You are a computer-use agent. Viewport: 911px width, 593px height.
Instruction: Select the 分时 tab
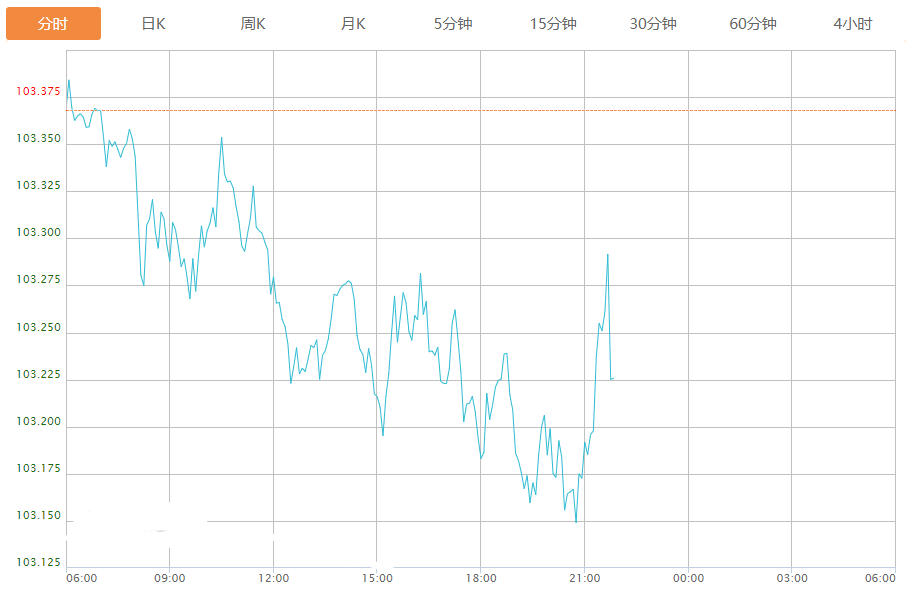point(53,24)
